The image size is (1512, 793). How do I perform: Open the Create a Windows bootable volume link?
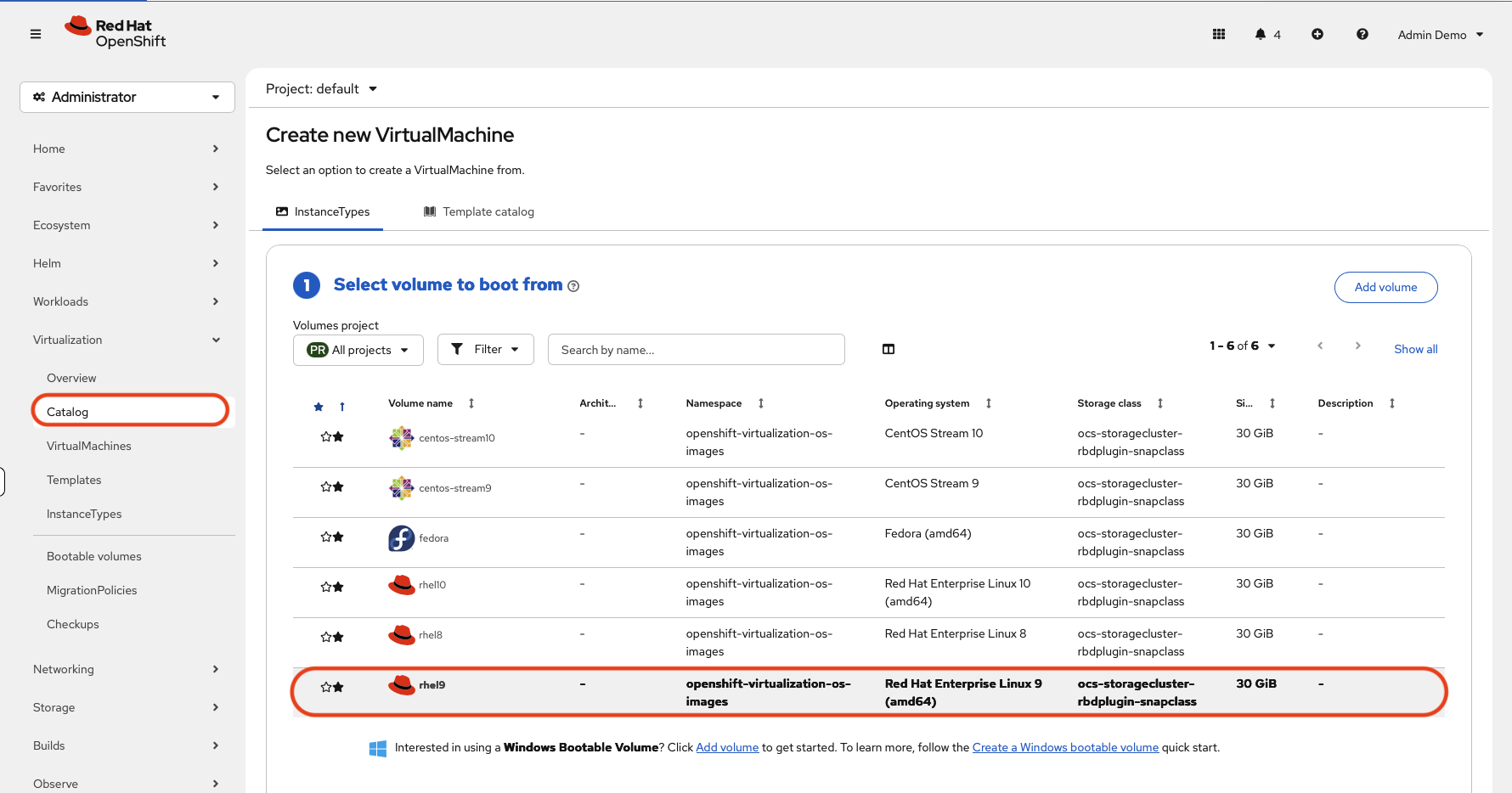1065,747
